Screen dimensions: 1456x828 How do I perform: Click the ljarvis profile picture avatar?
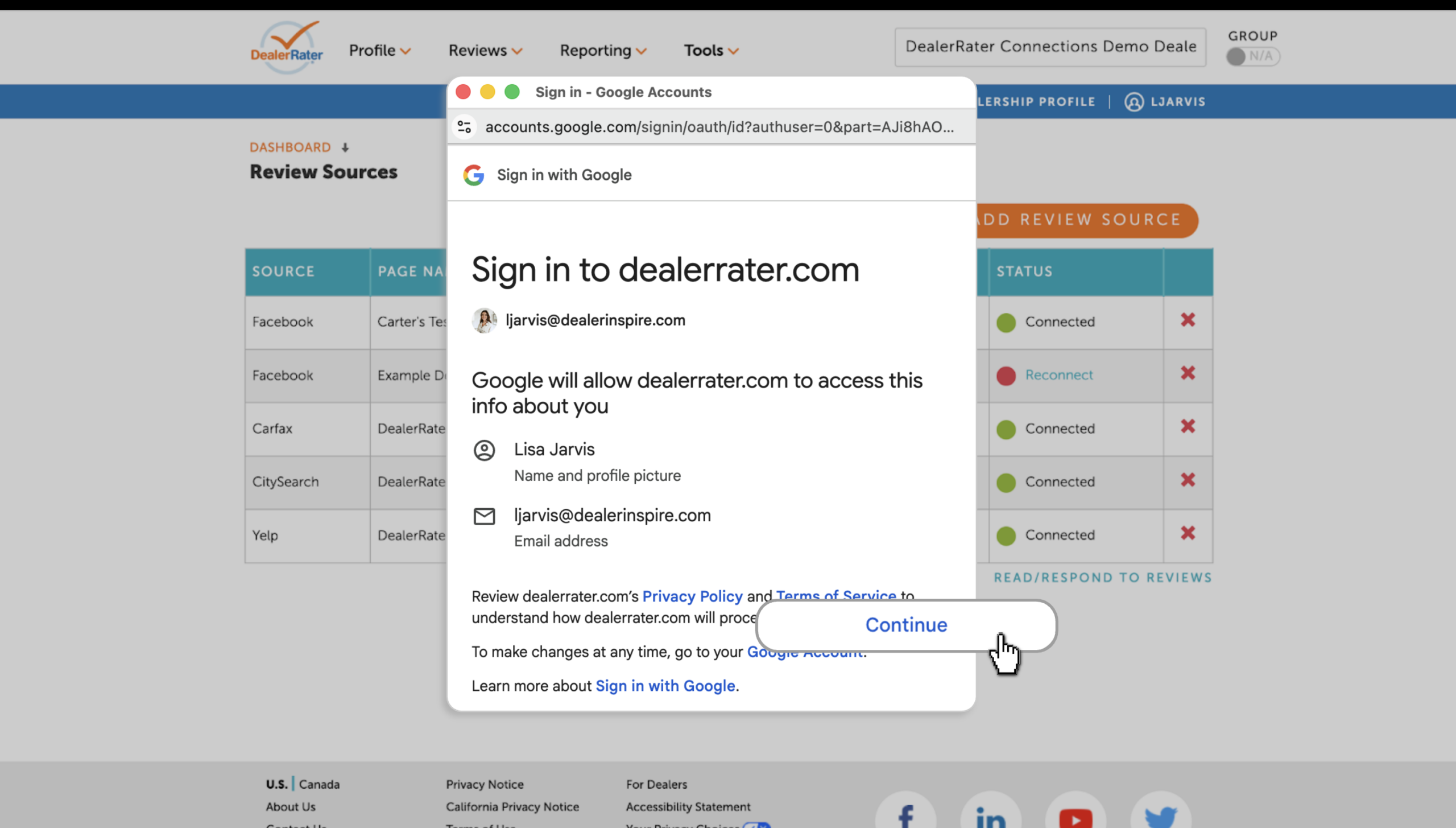(x=484, y=320)
